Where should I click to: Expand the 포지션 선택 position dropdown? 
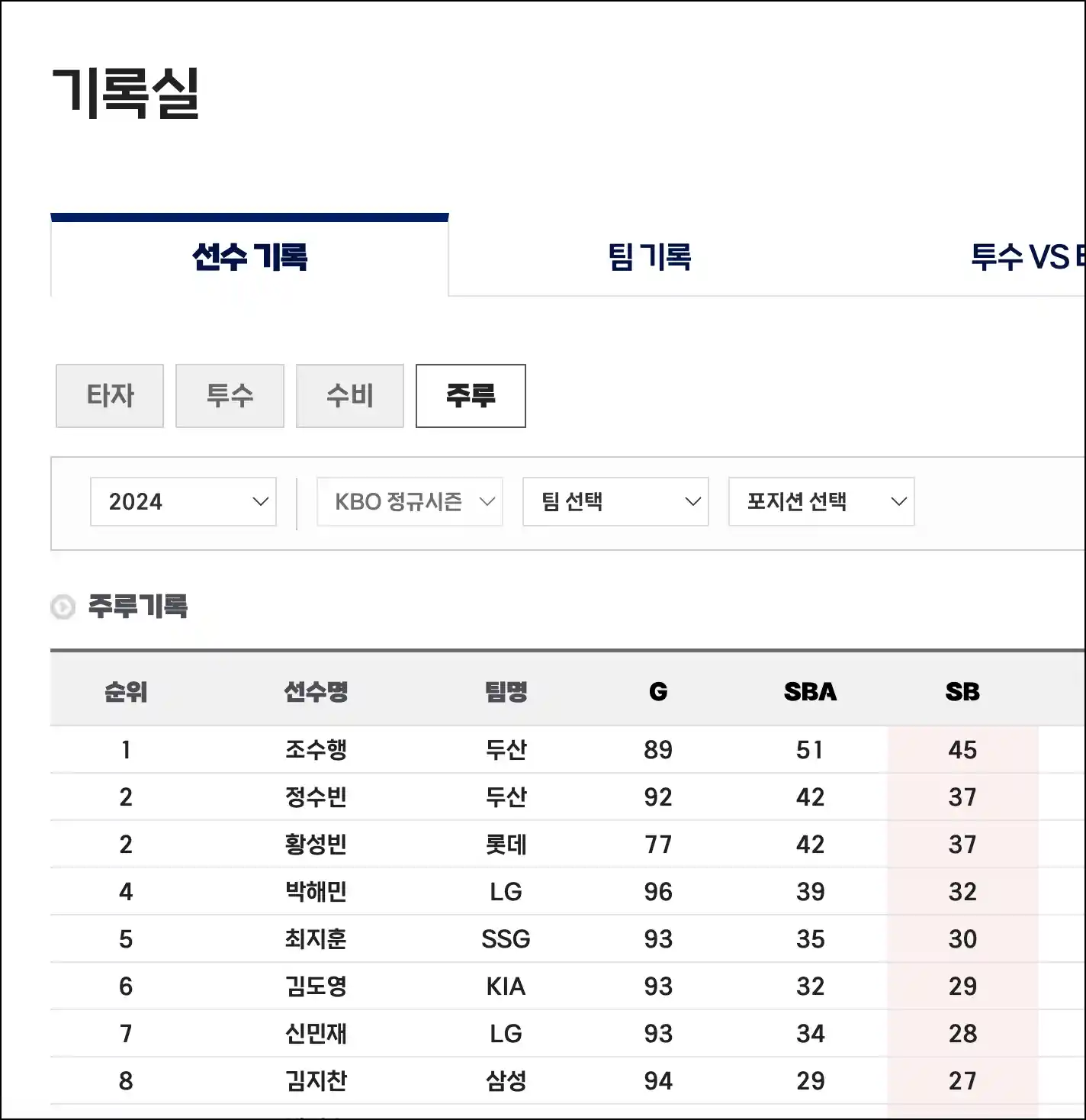click(x=821, y=502)
